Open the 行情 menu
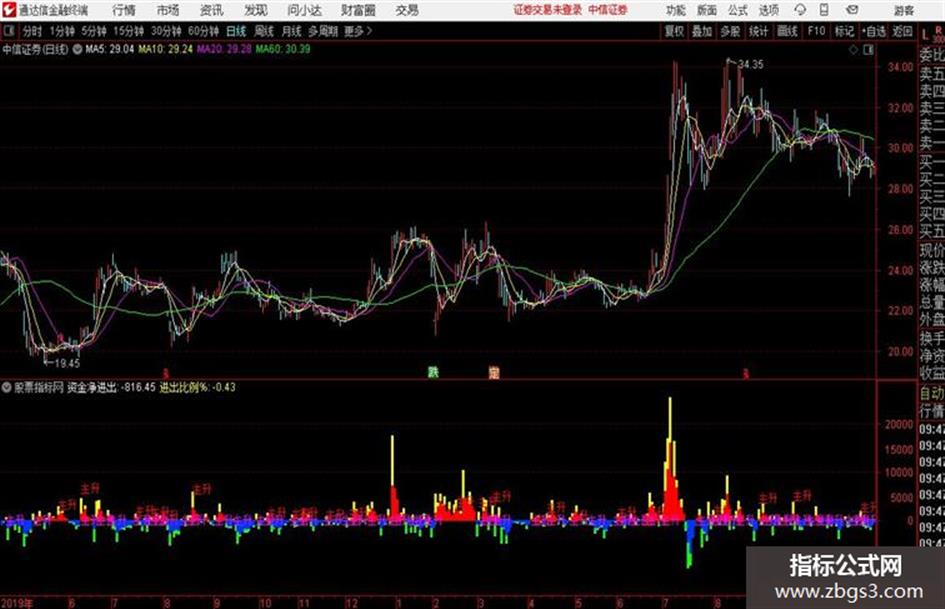Image resolution: width=945 pixels, height=609 pixels. tap(124, 10)
